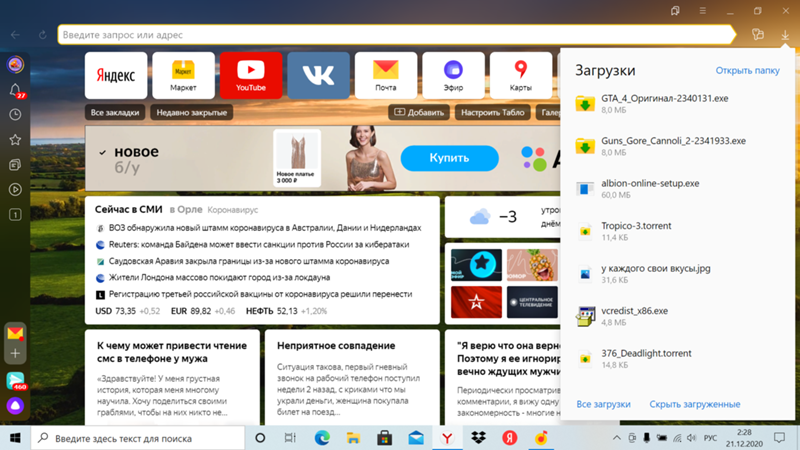Open profile avatar in sidebar

click(x=15, y=64)
